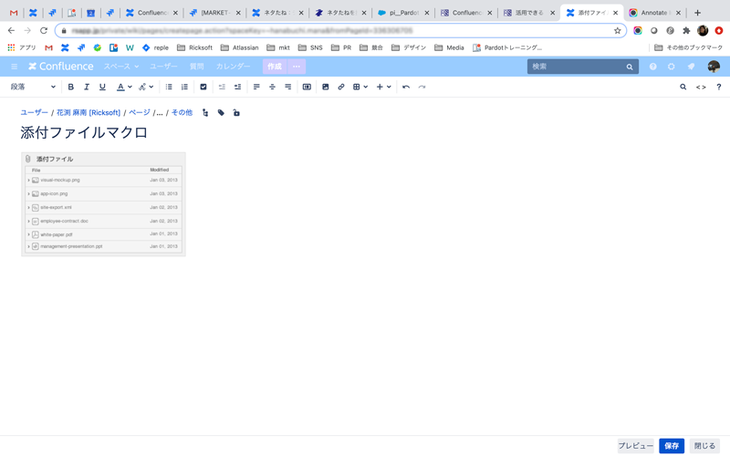Reload the browser page
The image size is (730, 456).
(44, 31)
